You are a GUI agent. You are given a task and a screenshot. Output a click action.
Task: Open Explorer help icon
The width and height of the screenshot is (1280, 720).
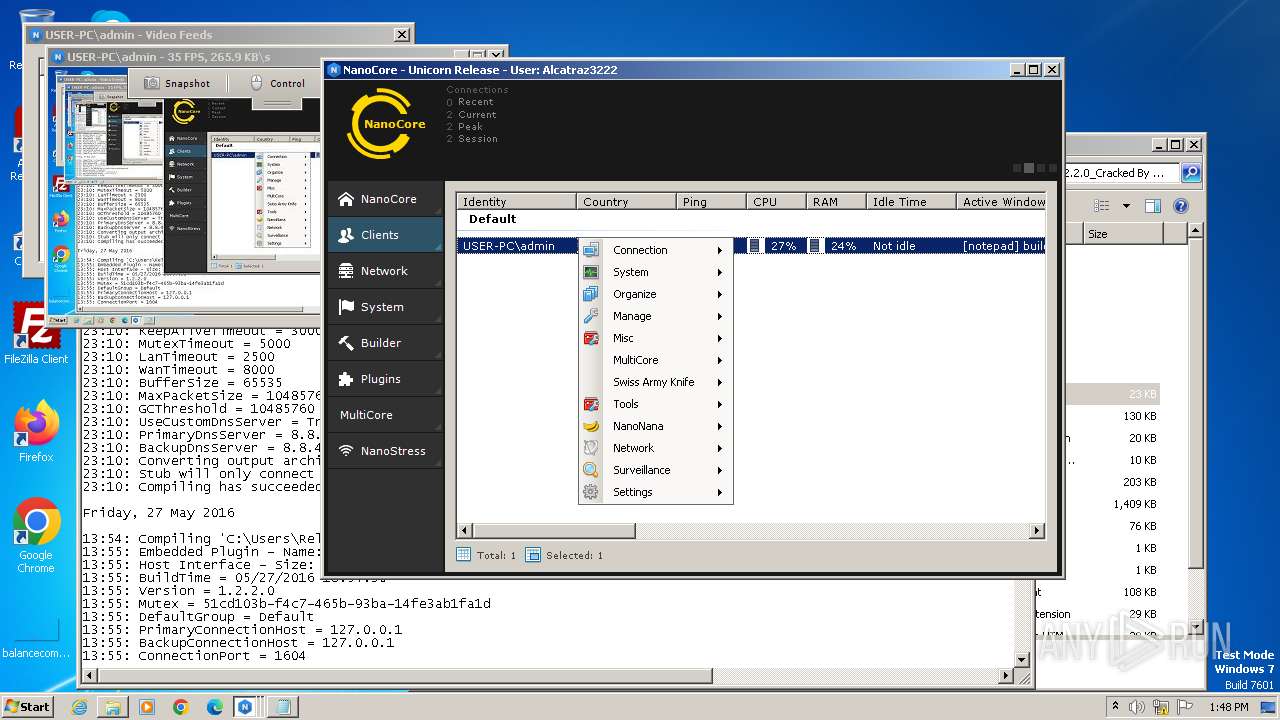tap(1180, 206)
